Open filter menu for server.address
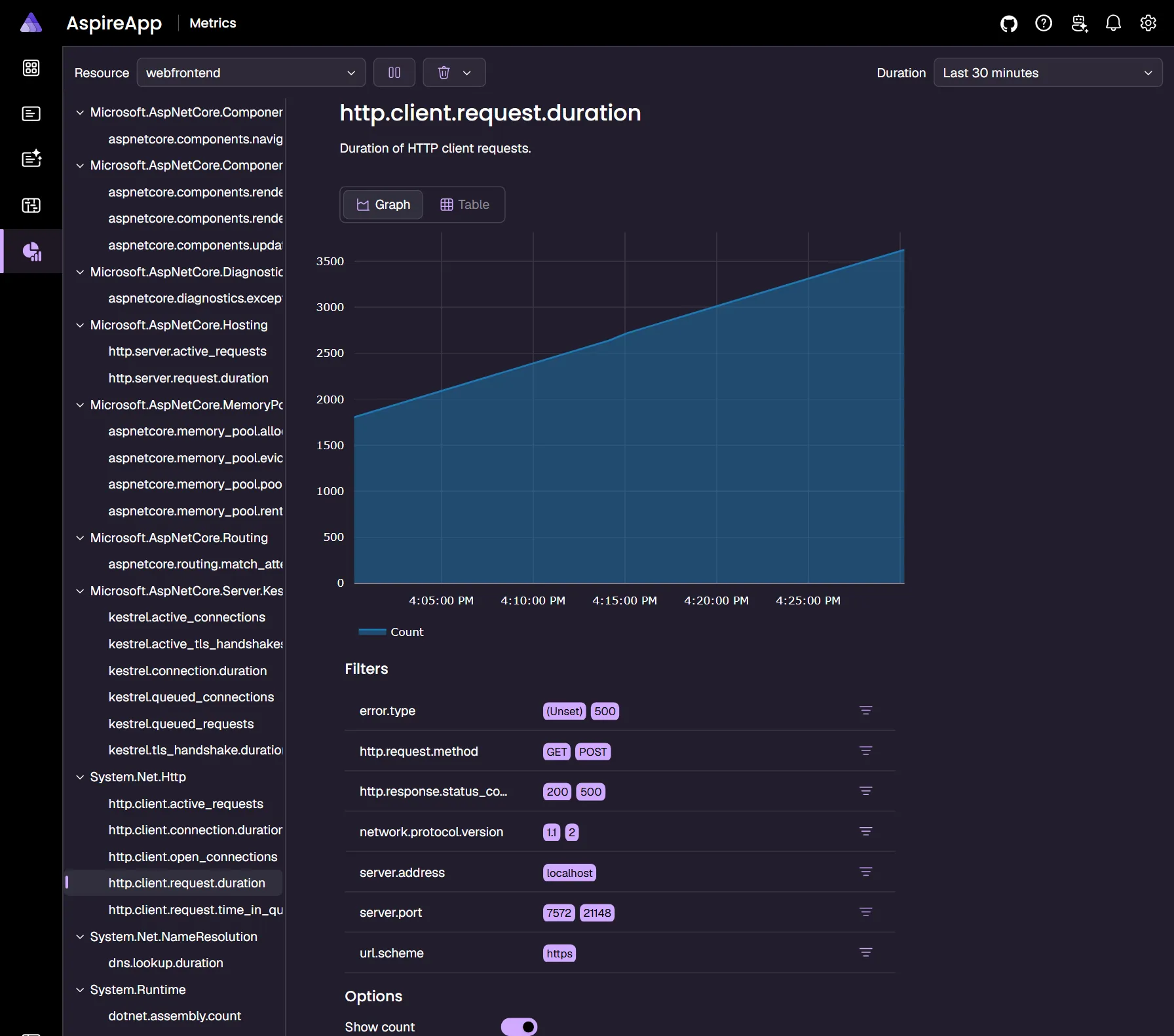The width and height of the screenshot is (1174, 1036). tap(865, 872)
